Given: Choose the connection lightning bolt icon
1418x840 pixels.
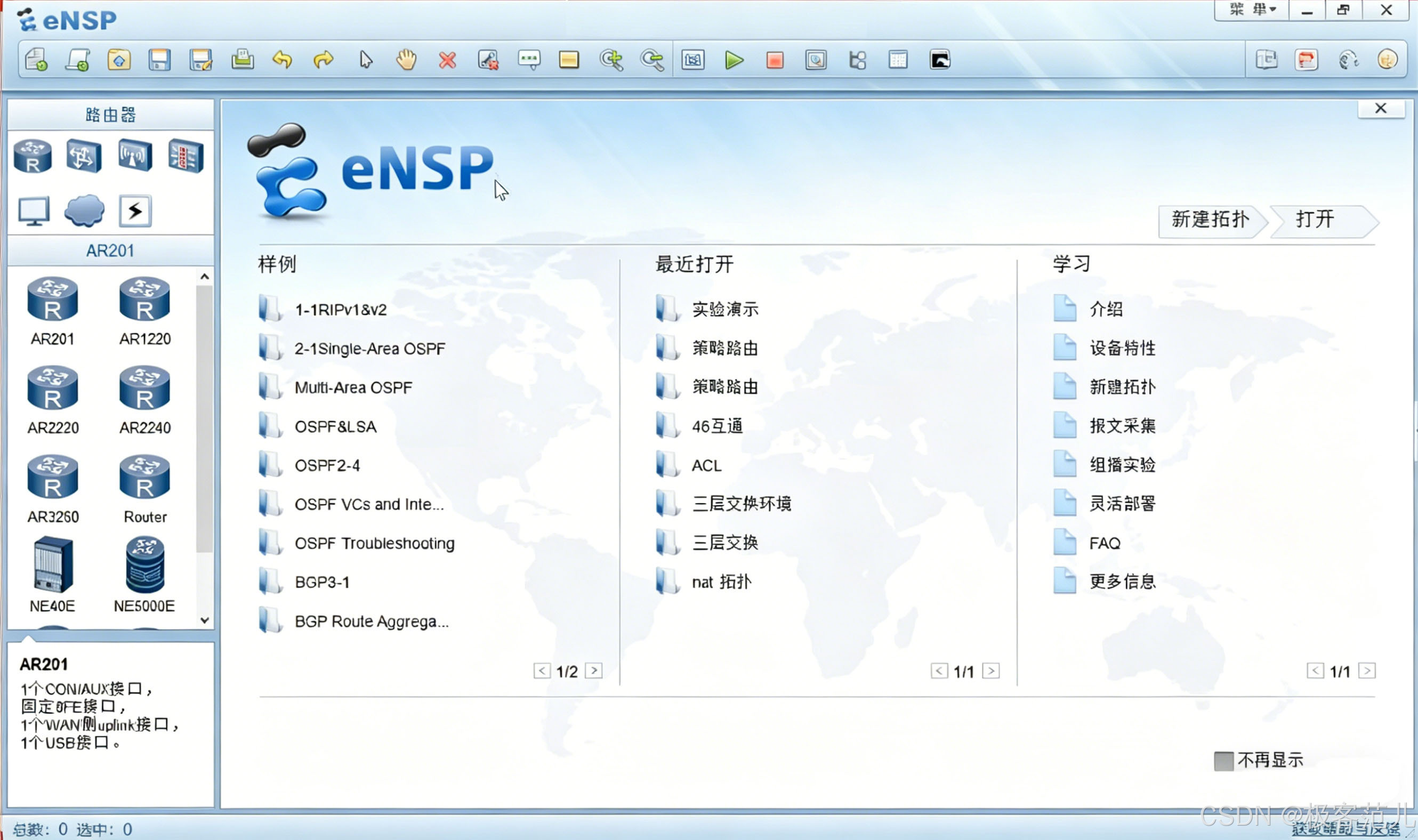Looking at the screenshot, I should tap(135, 211).
